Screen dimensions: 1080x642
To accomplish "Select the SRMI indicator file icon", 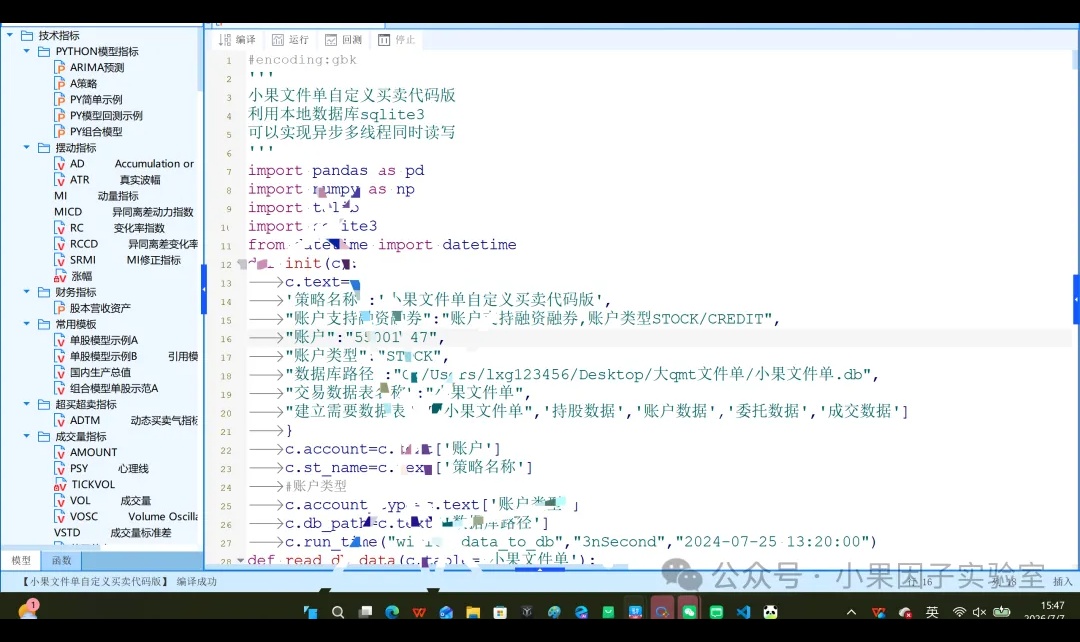I will [61, 260].
